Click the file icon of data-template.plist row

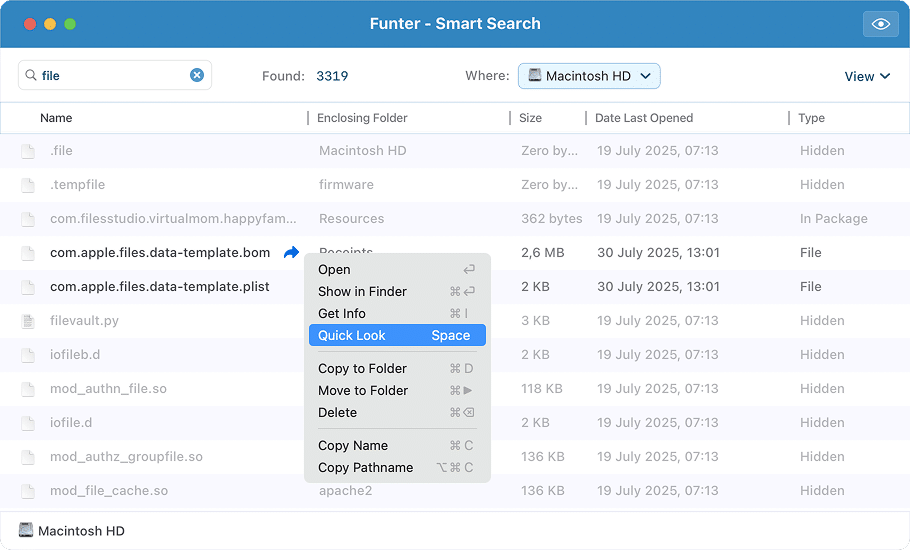click(27, 287)
